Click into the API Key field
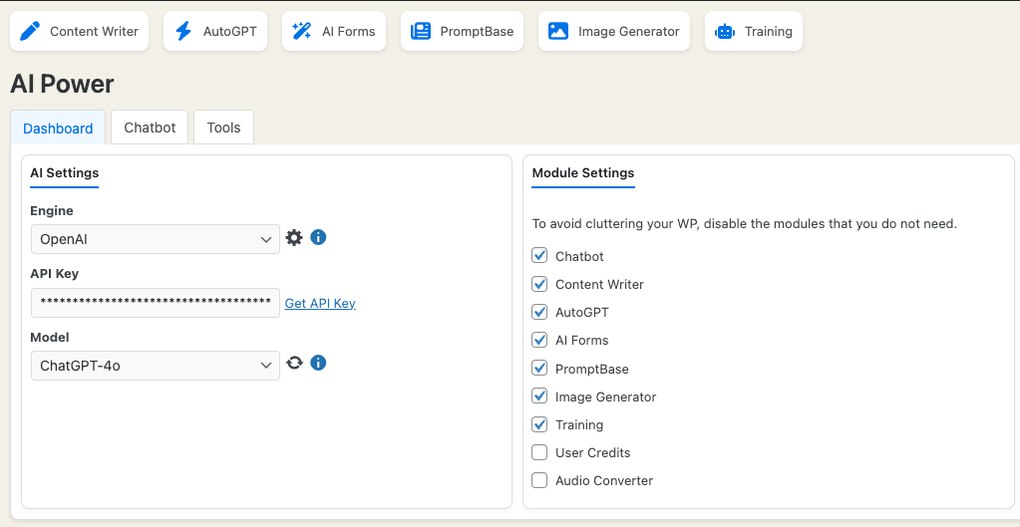This screenshot has width=1020, height=527. click(155, 302)
